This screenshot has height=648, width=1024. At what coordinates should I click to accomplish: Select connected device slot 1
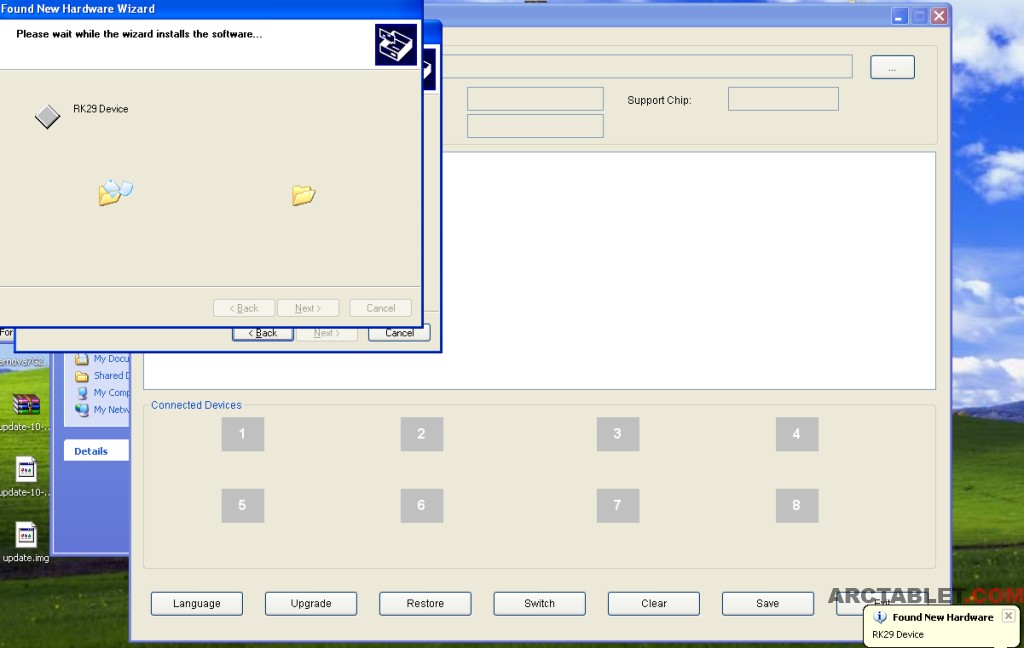[242, 434]
